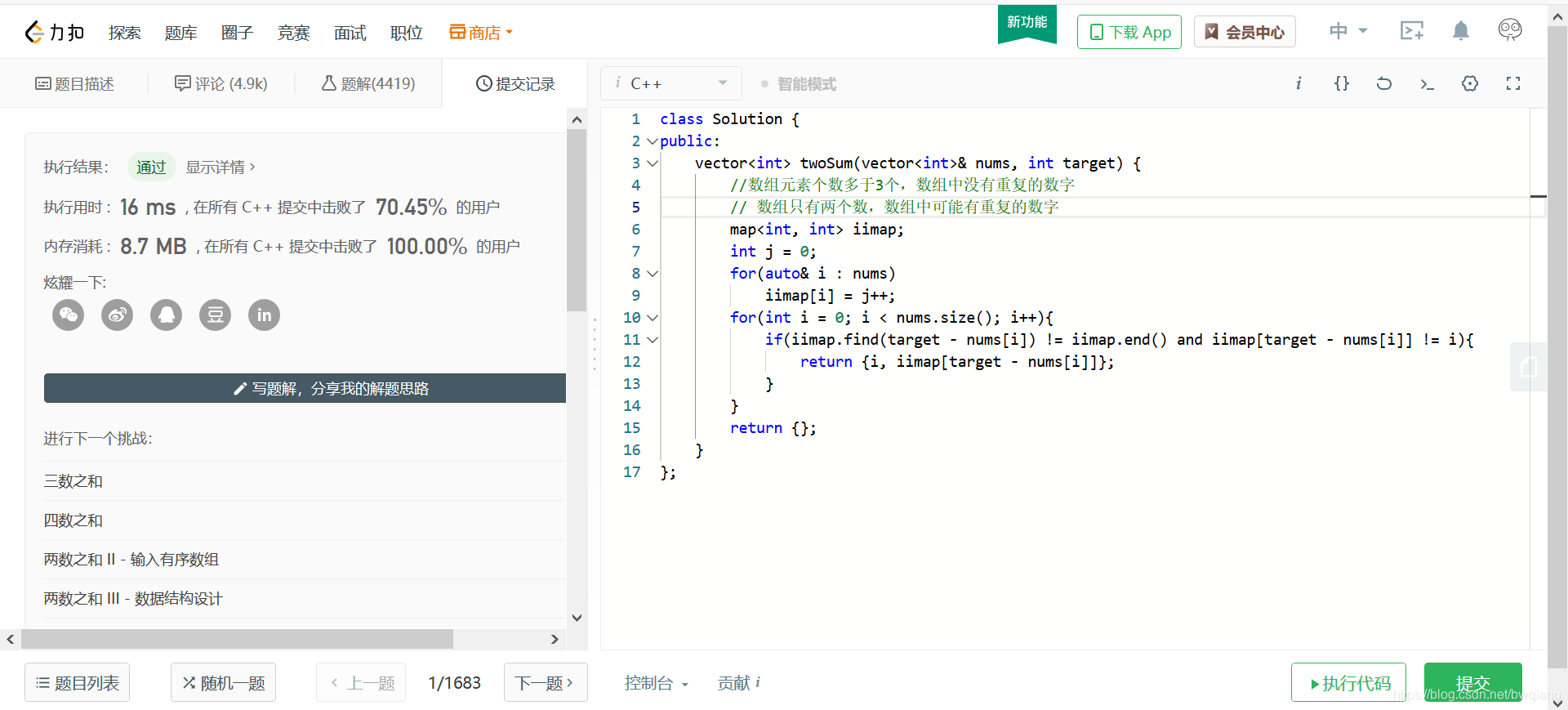Click the 通过 accepted status badge
Viewport: 1568px width, 710px height.
point(151,167)
